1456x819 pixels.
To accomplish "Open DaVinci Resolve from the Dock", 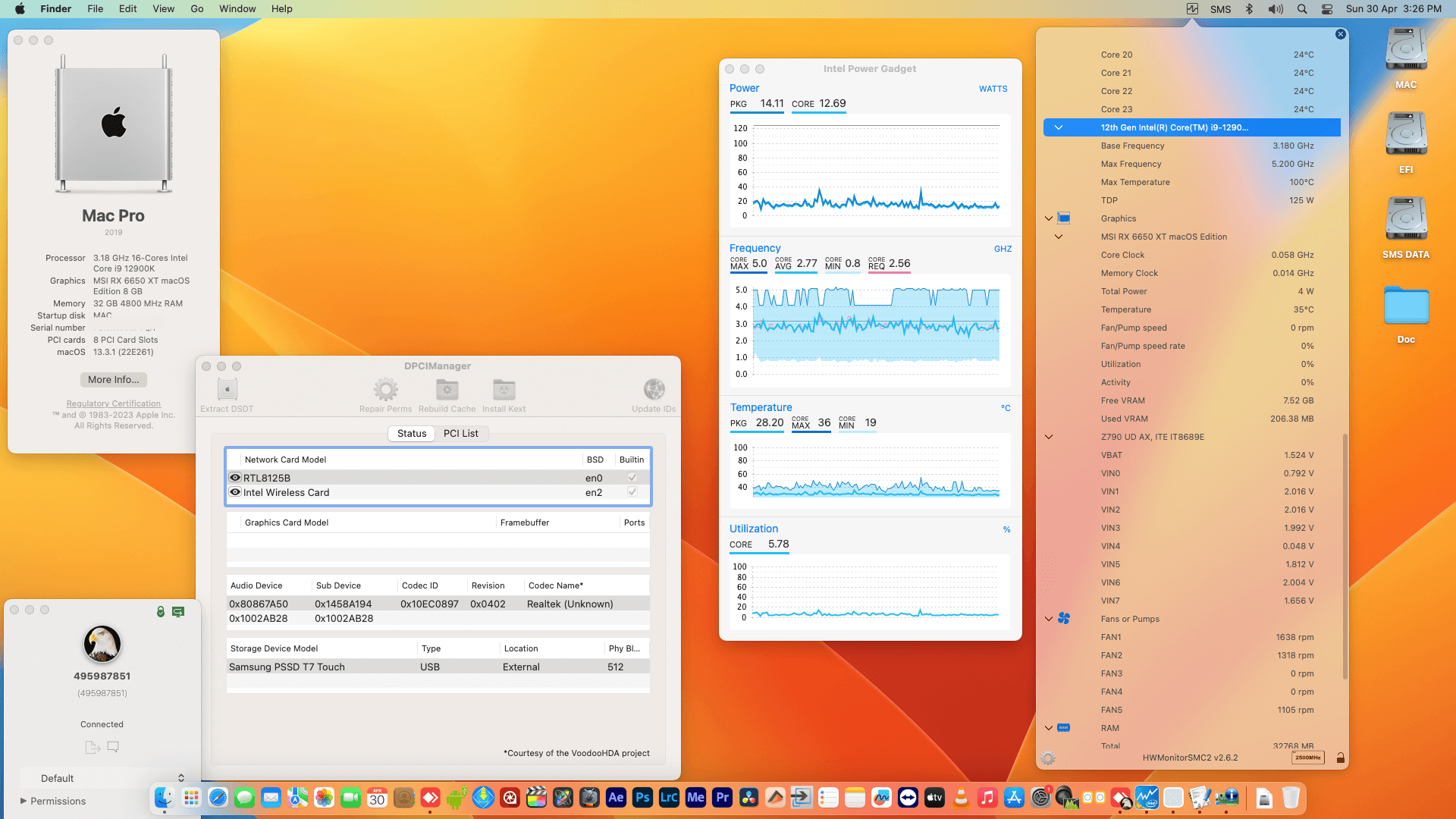I will [x=748, y=797].
